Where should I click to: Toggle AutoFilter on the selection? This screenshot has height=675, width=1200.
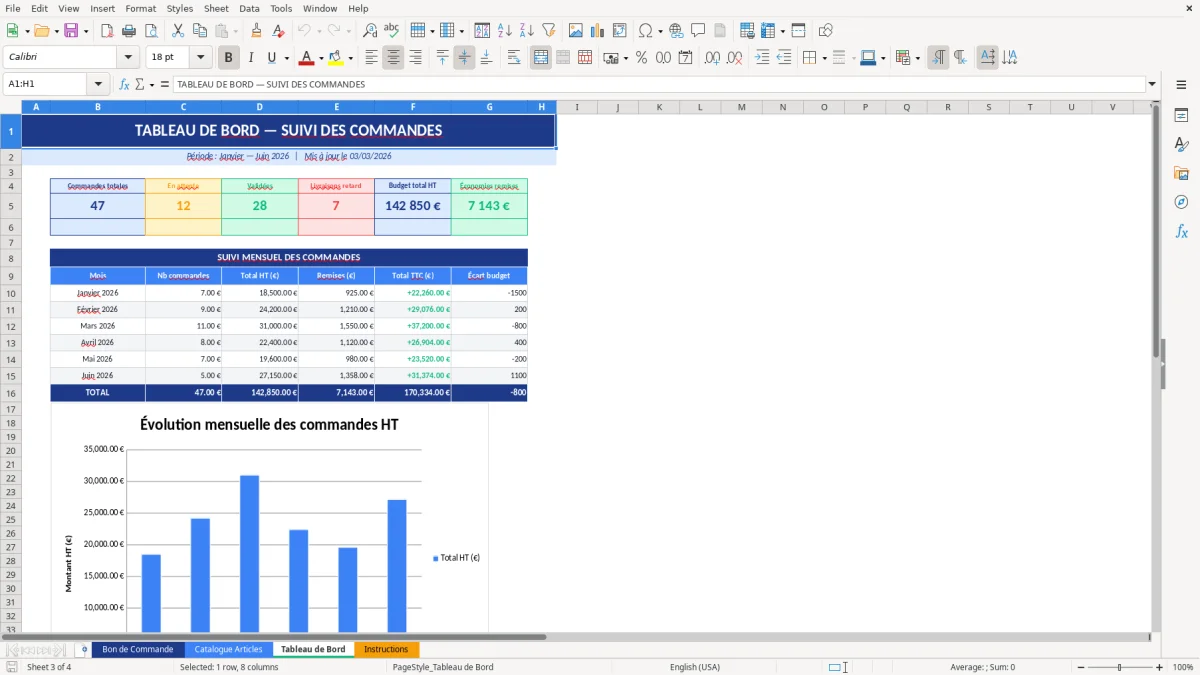547,31
